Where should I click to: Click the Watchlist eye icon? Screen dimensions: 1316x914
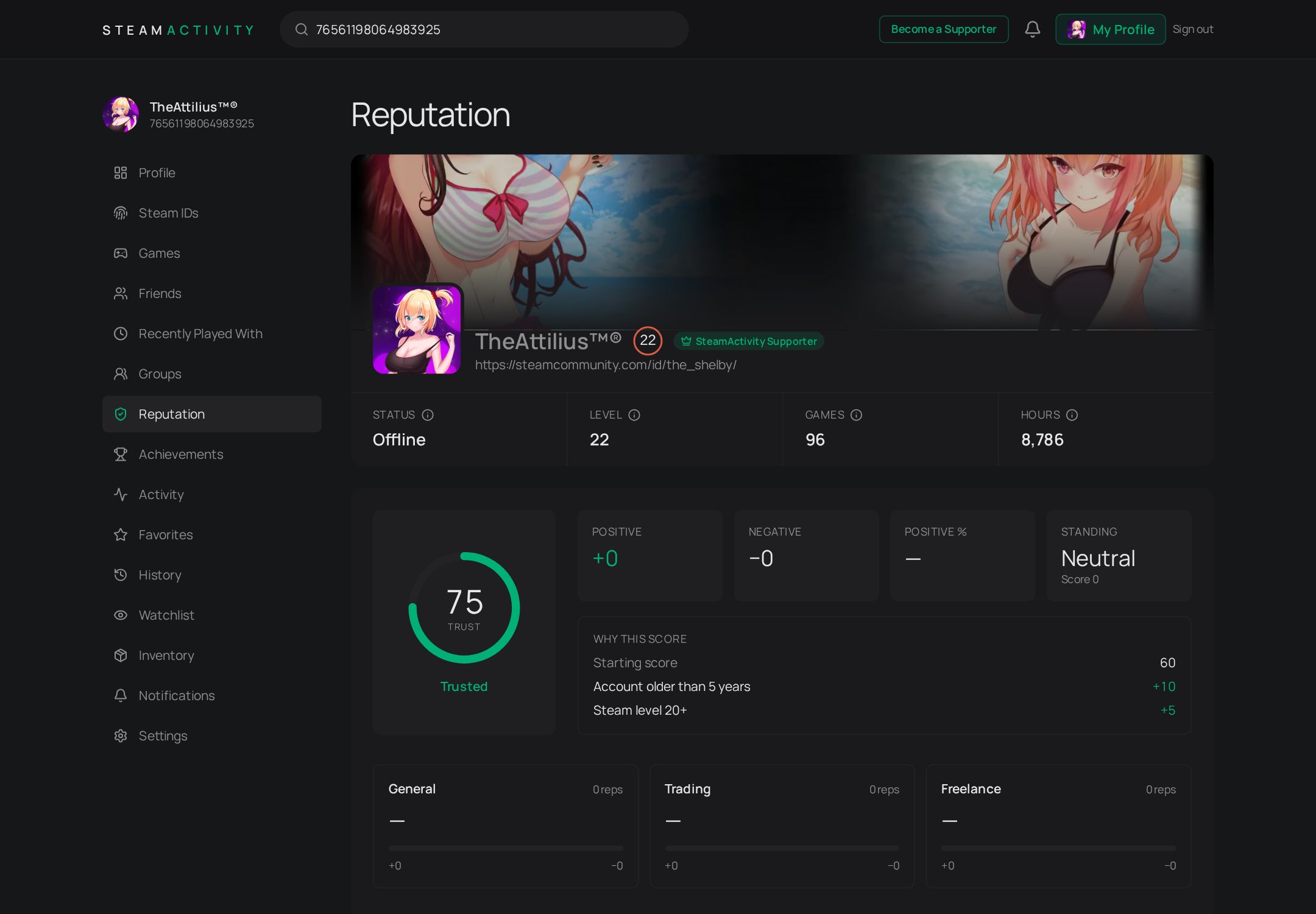pyautogui.click(x=121, y=615)
